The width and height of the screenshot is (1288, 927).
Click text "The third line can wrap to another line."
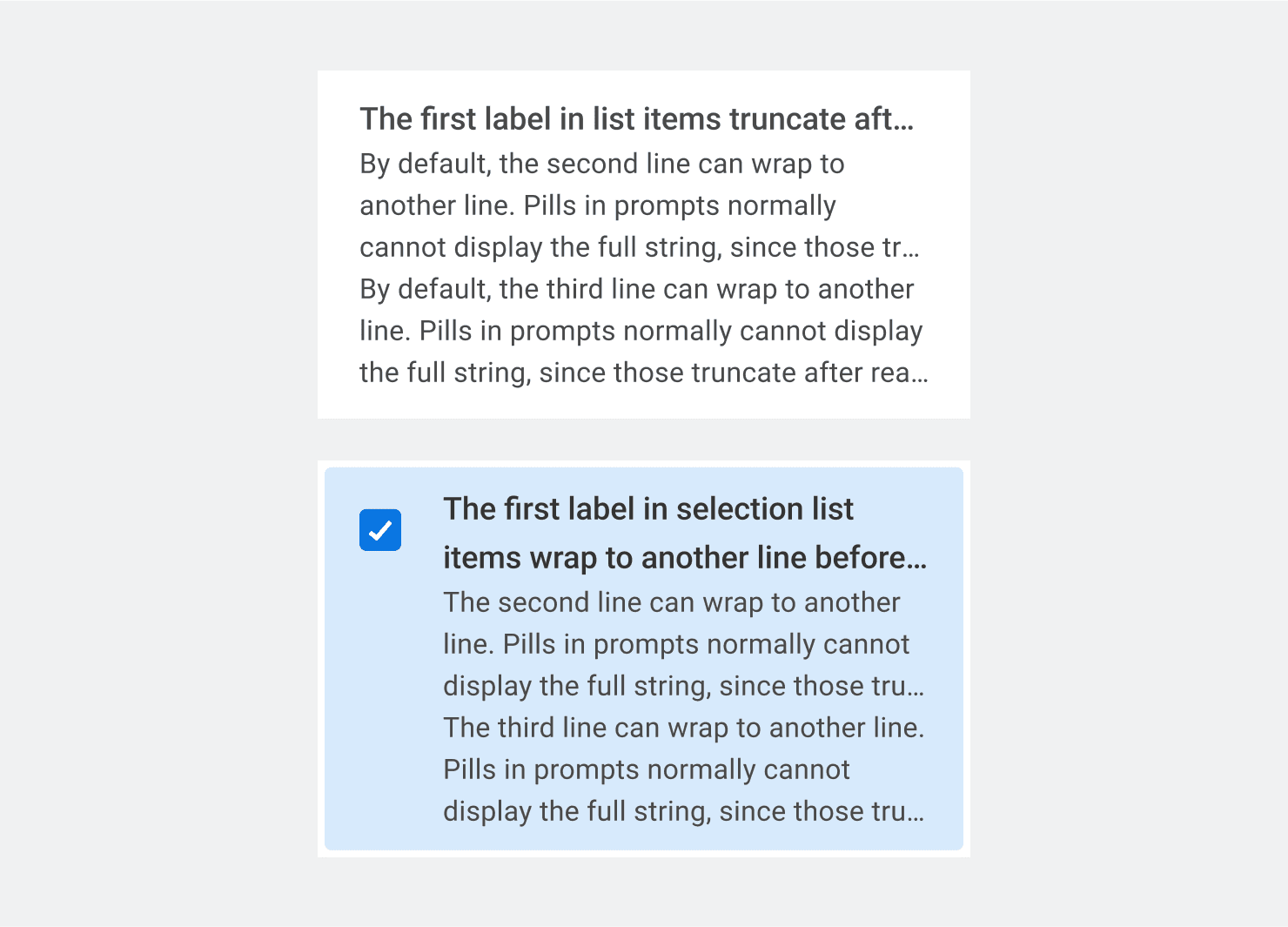coord(683,728)
